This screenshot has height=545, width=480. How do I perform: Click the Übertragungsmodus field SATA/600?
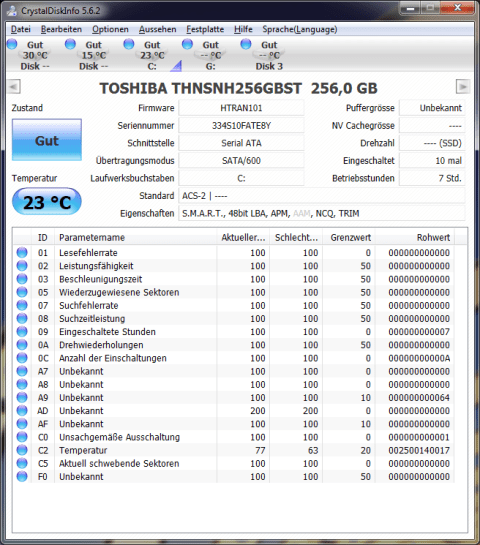point(241,161)
